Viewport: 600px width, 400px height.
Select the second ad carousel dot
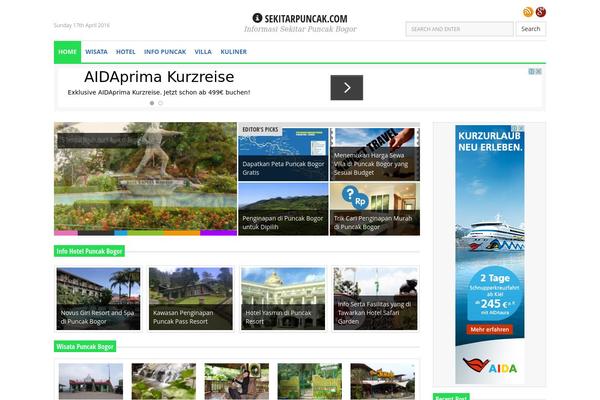[x=160, y=103]
